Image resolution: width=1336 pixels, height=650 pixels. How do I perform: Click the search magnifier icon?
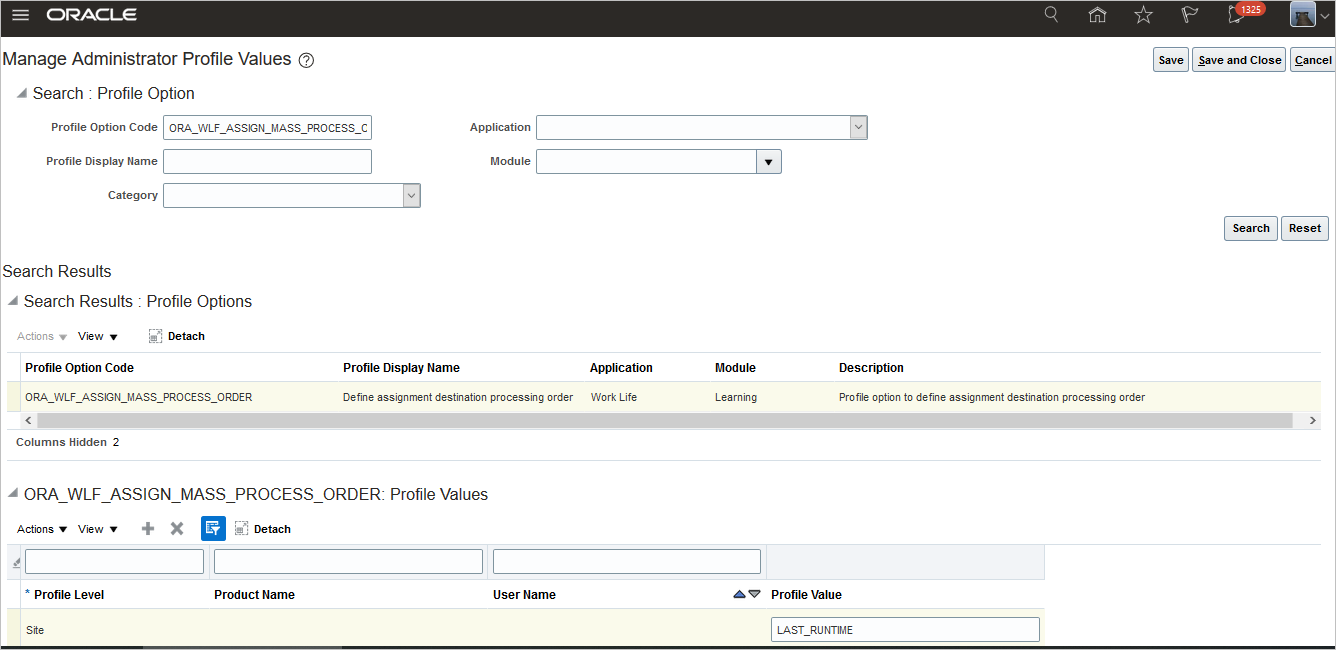point(1051,15)
